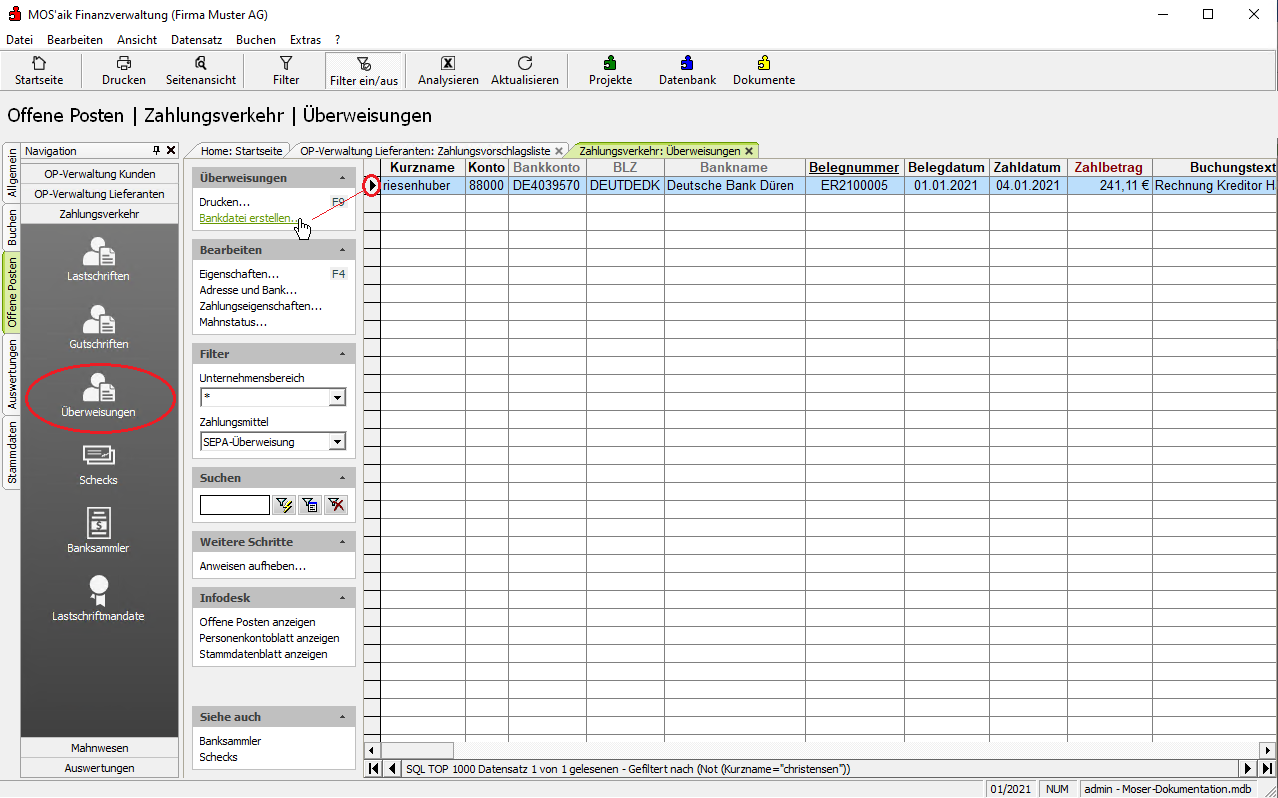
Task: Click Anweisen aufheben... link
Action: [253, 566]
